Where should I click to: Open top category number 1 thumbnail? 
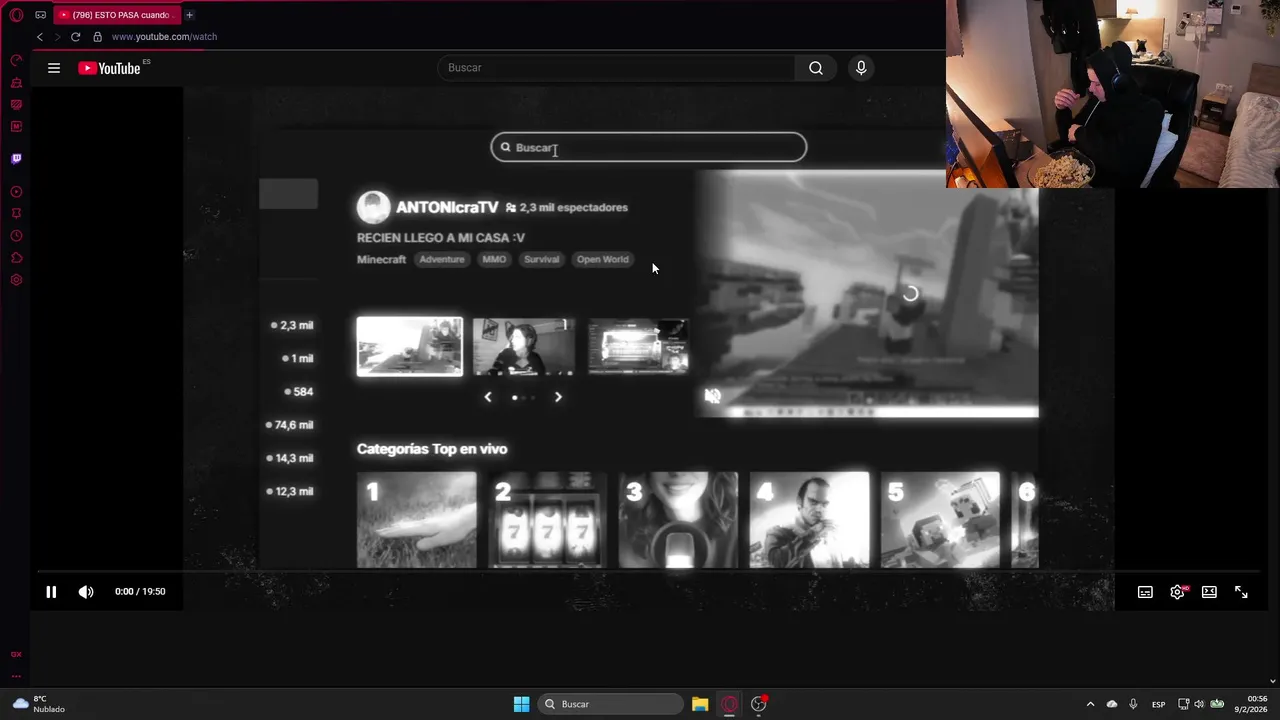coord(417,520)
